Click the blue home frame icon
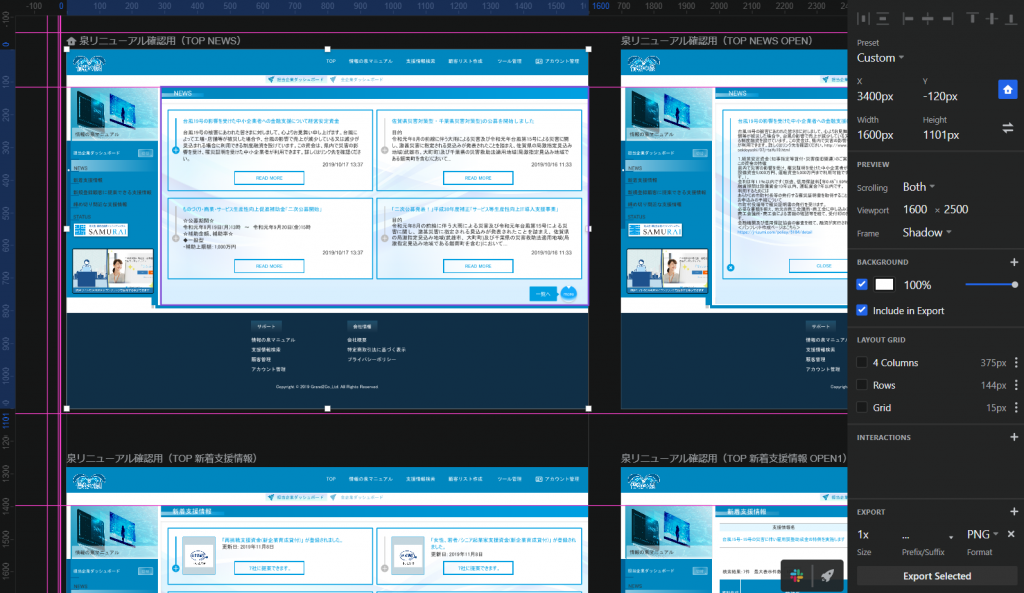This screenshot has width=1024, height=593. click(1008, 90)
